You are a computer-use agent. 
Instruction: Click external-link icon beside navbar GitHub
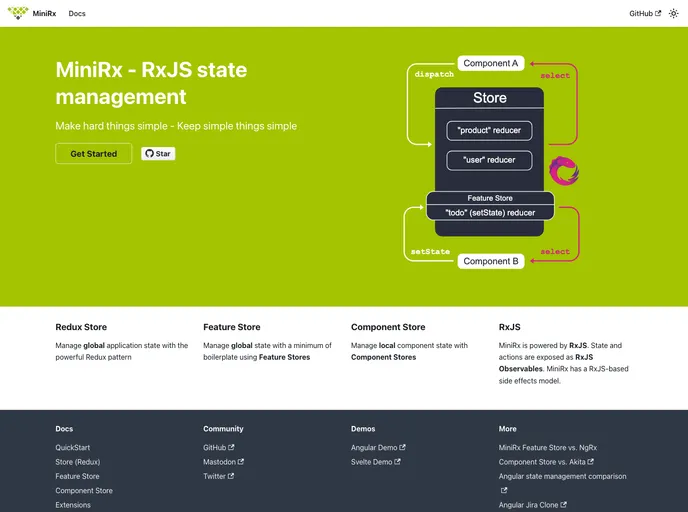658,13
